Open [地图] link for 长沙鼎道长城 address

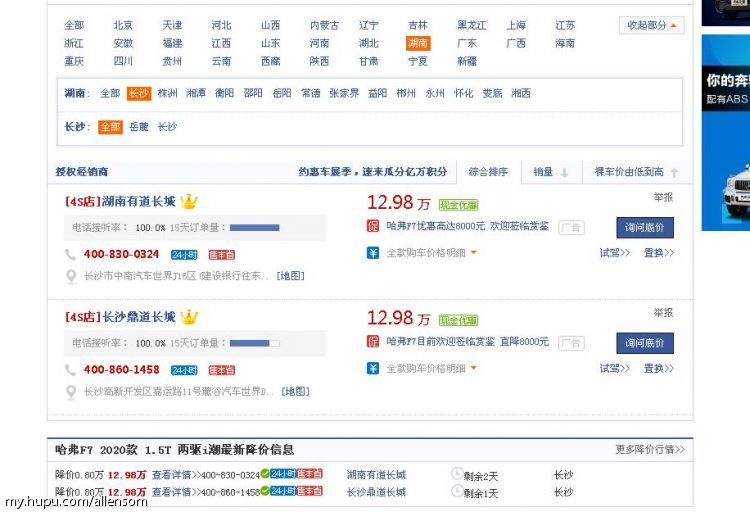pyautogui.click(x=295, y=392)
